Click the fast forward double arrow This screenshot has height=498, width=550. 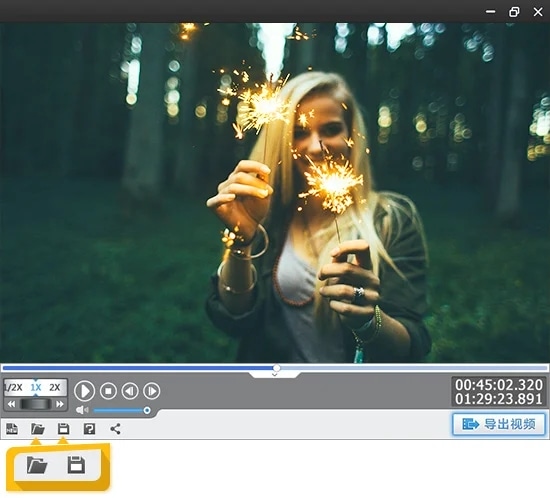60,404
